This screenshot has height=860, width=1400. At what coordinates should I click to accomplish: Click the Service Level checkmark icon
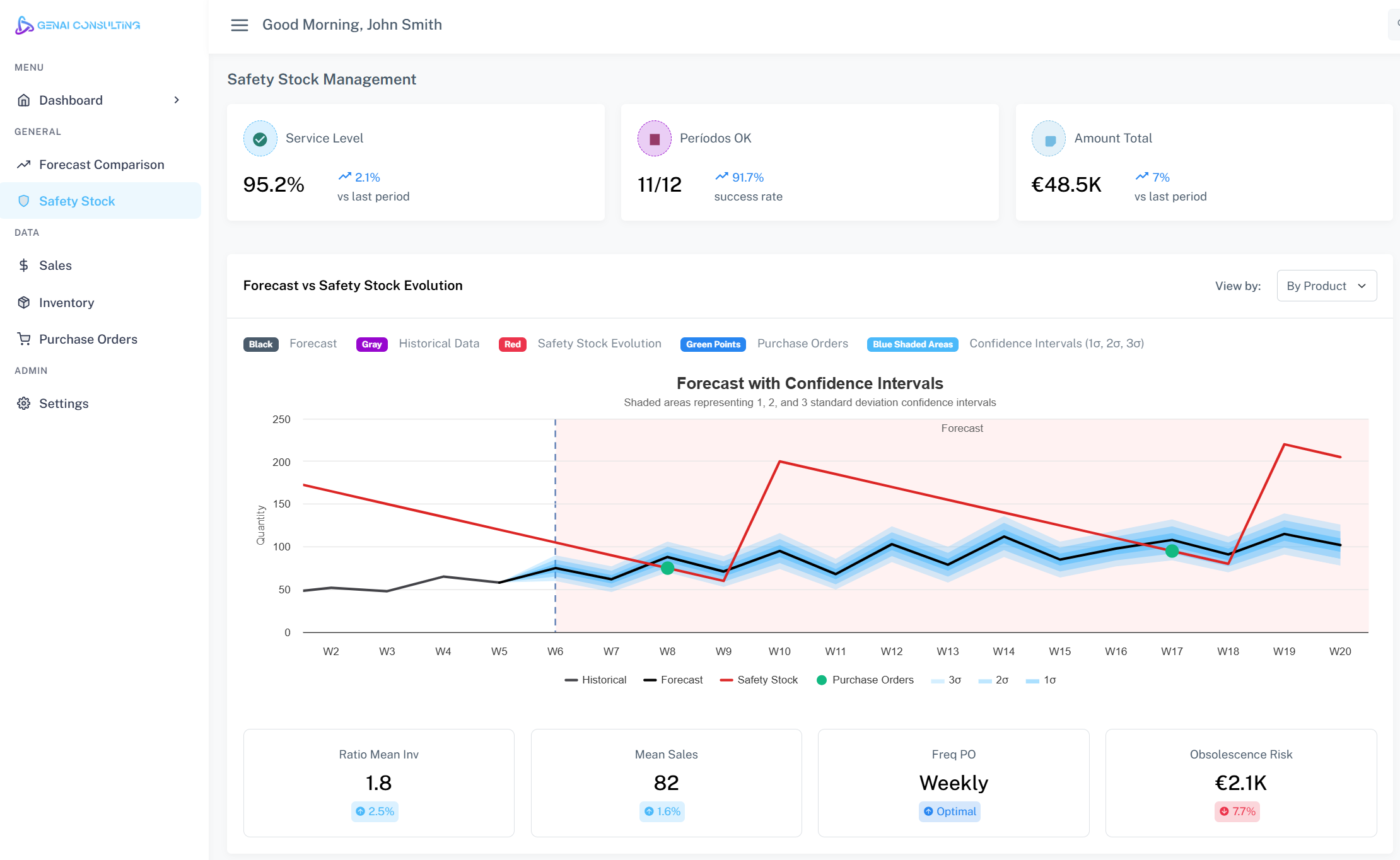[260, 139]
